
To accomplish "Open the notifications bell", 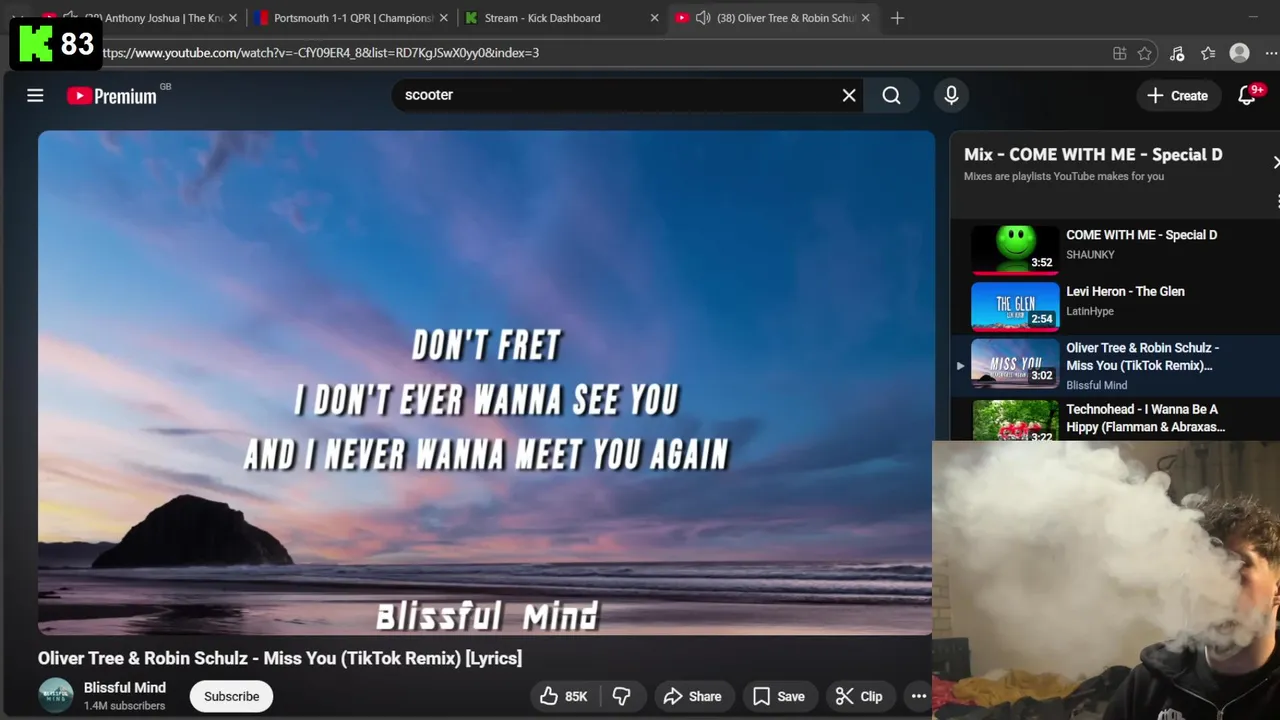I will pyautogui.click(x=1247, y=95).
